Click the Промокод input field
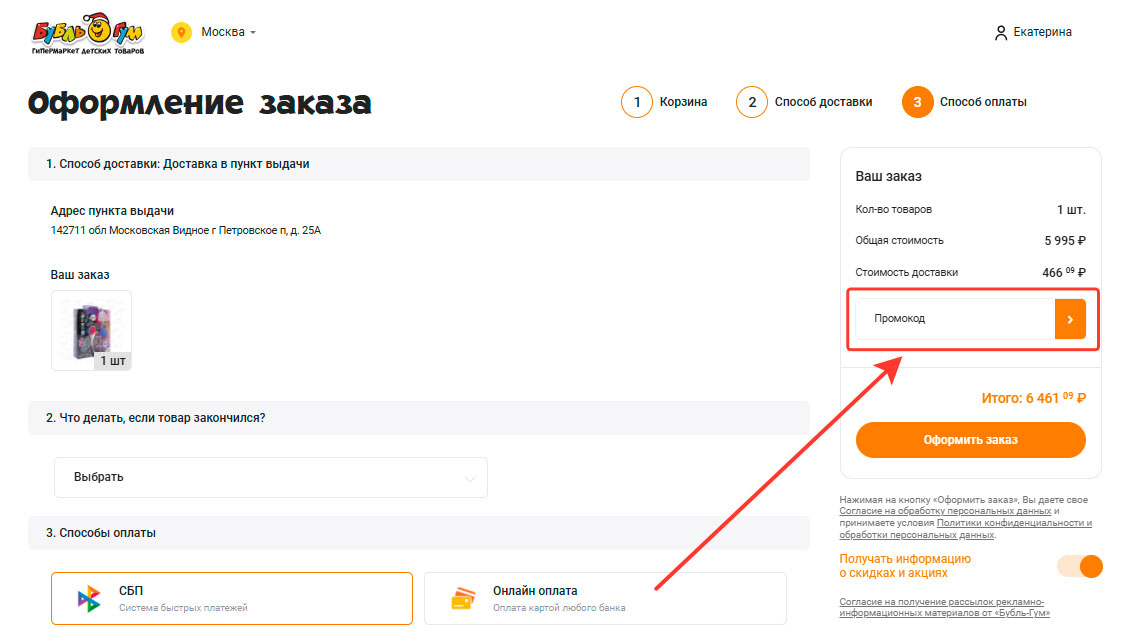The image size is (1128, 629). tap(955, 319)
